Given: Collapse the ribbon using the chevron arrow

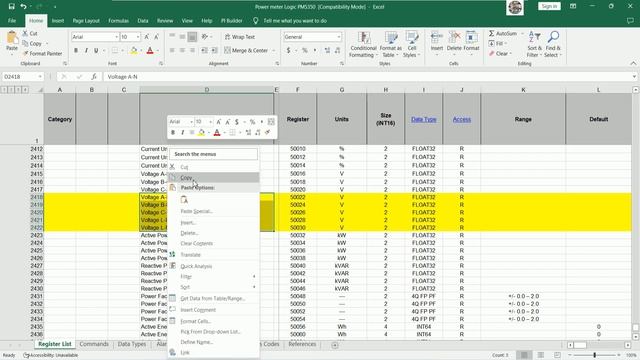Looking at the screenshot, I should [633, 63].
